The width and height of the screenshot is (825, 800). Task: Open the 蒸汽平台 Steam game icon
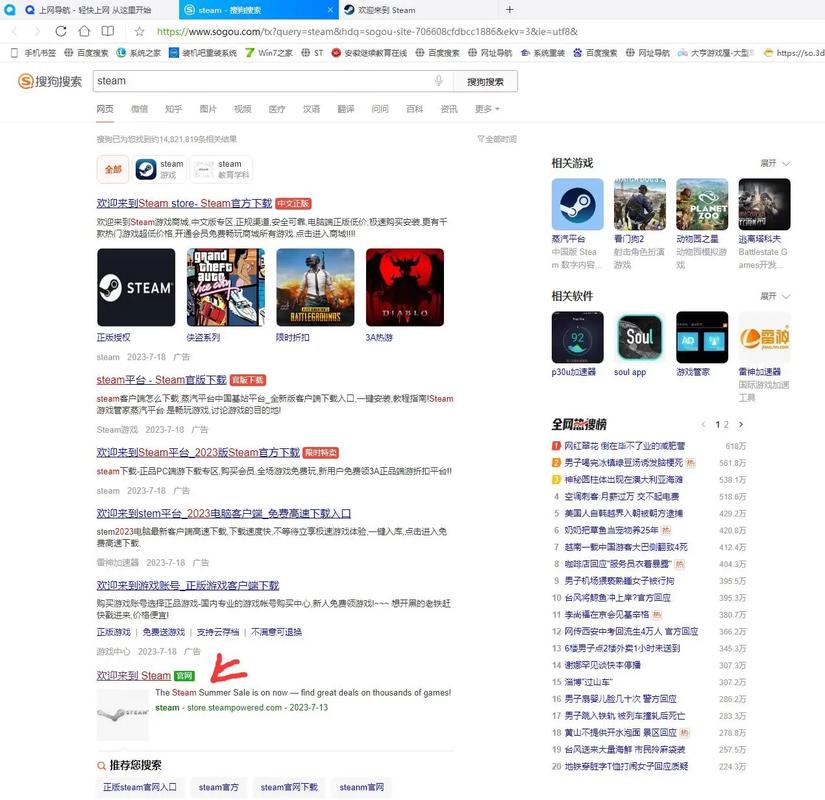click(577, 204)
